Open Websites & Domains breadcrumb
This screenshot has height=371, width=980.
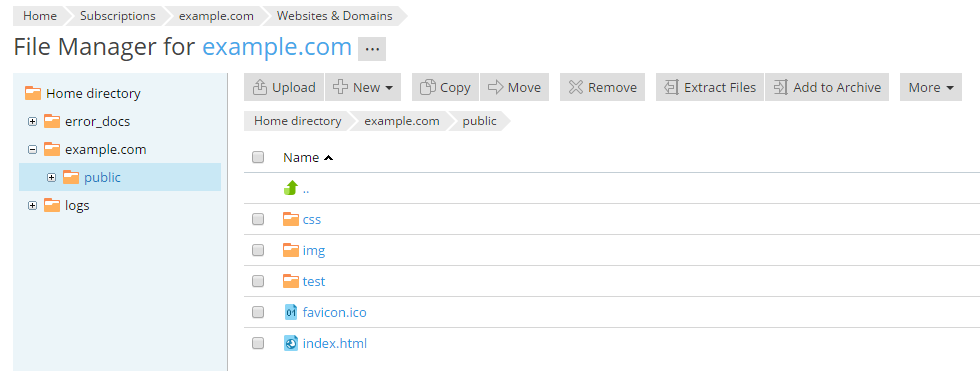pyautogui.click(x=334, y=16)
